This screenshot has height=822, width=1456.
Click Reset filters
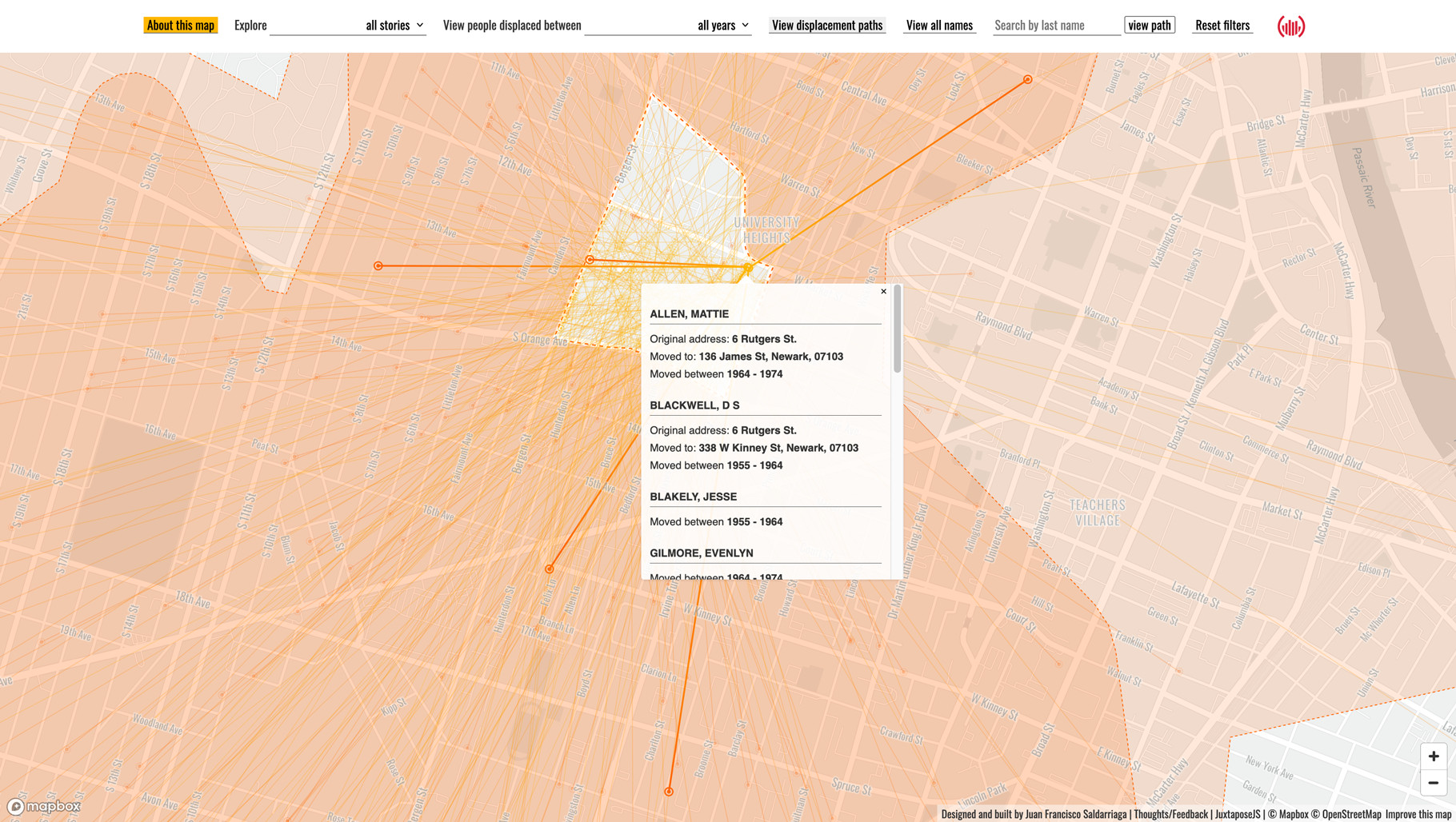1222,25
